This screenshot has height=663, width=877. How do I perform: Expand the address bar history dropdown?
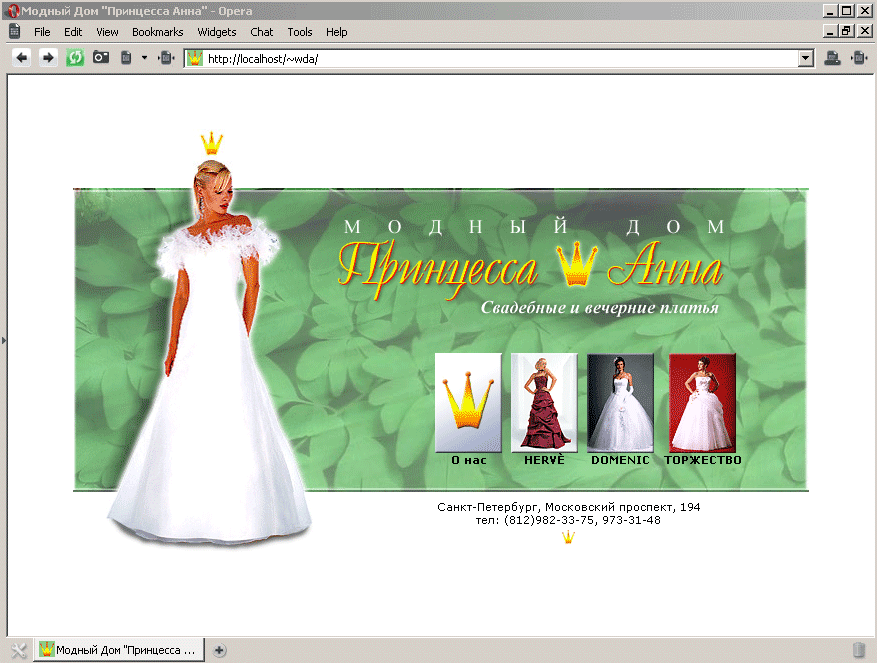coord(805,58)
